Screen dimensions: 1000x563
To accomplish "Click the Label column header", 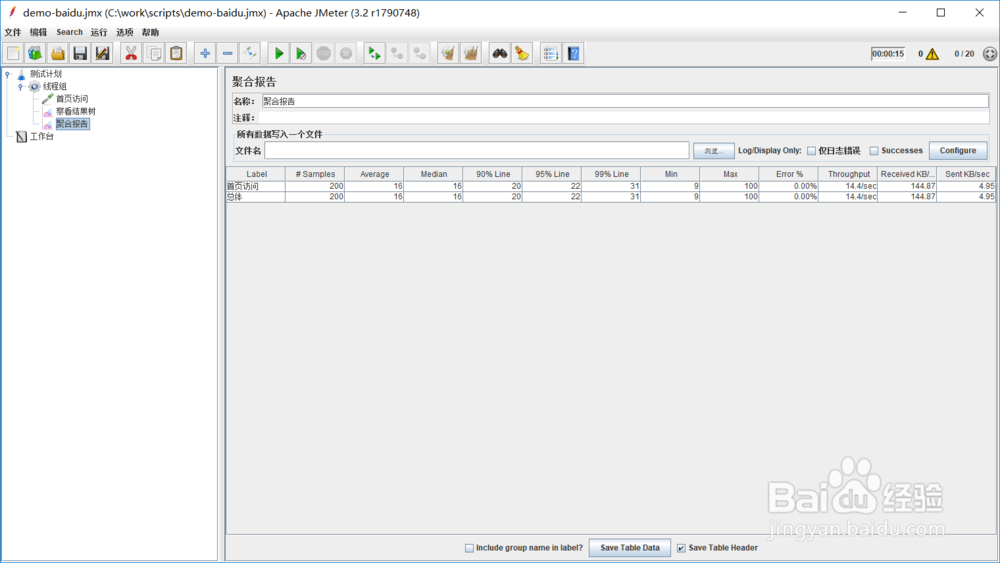I will tap(256, 174).
